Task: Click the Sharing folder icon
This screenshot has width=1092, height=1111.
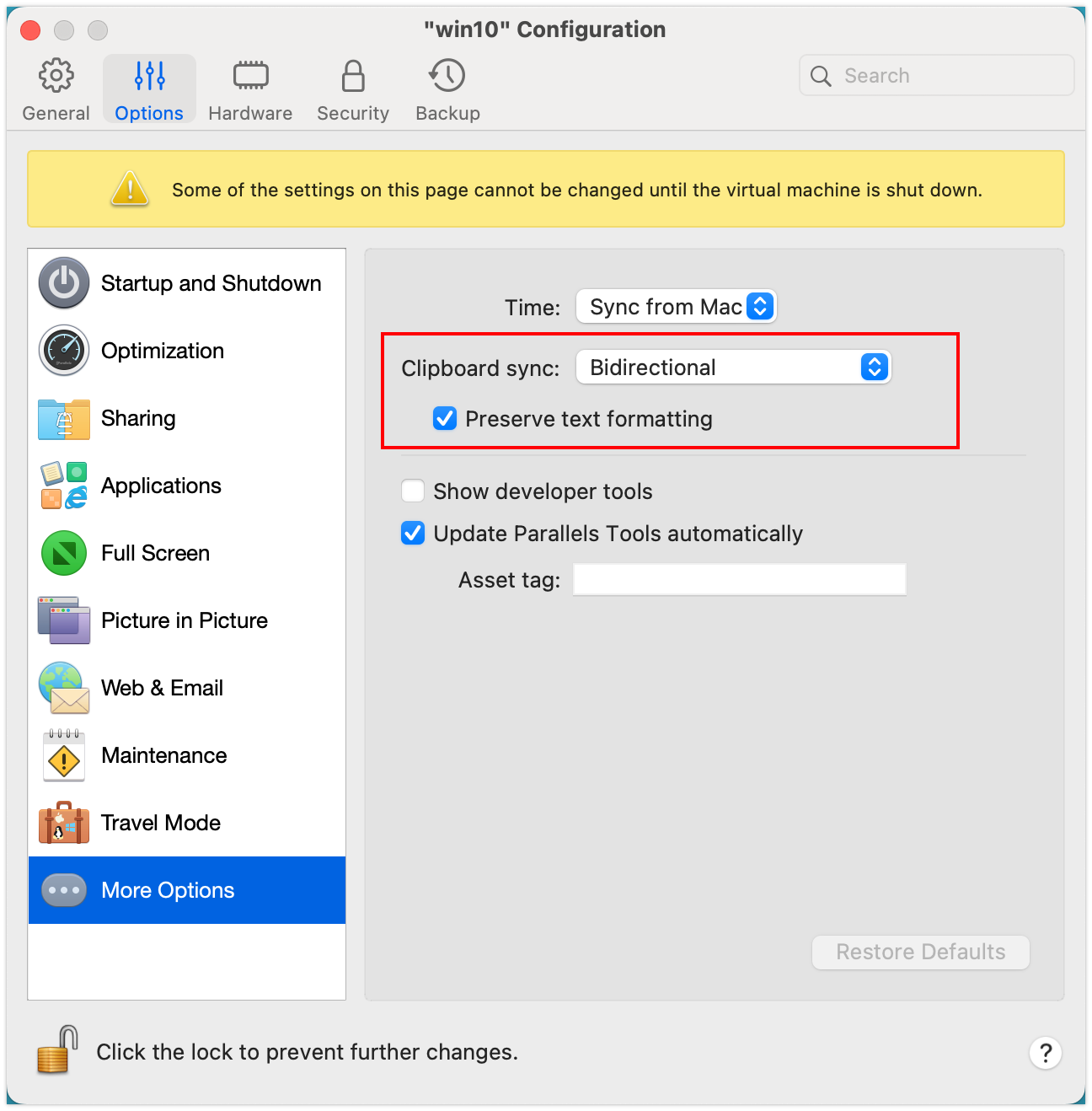Action: 64,419
